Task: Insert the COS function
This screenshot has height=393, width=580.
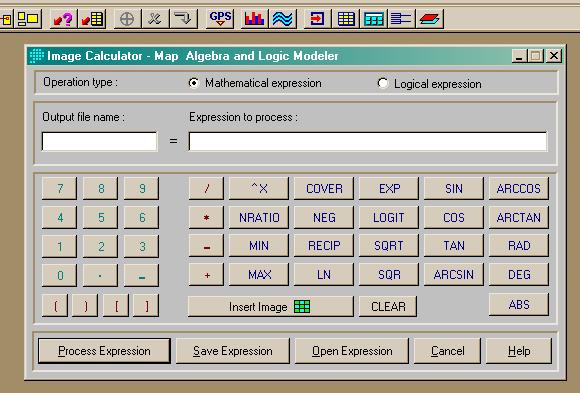Action: tap(453, 217)
